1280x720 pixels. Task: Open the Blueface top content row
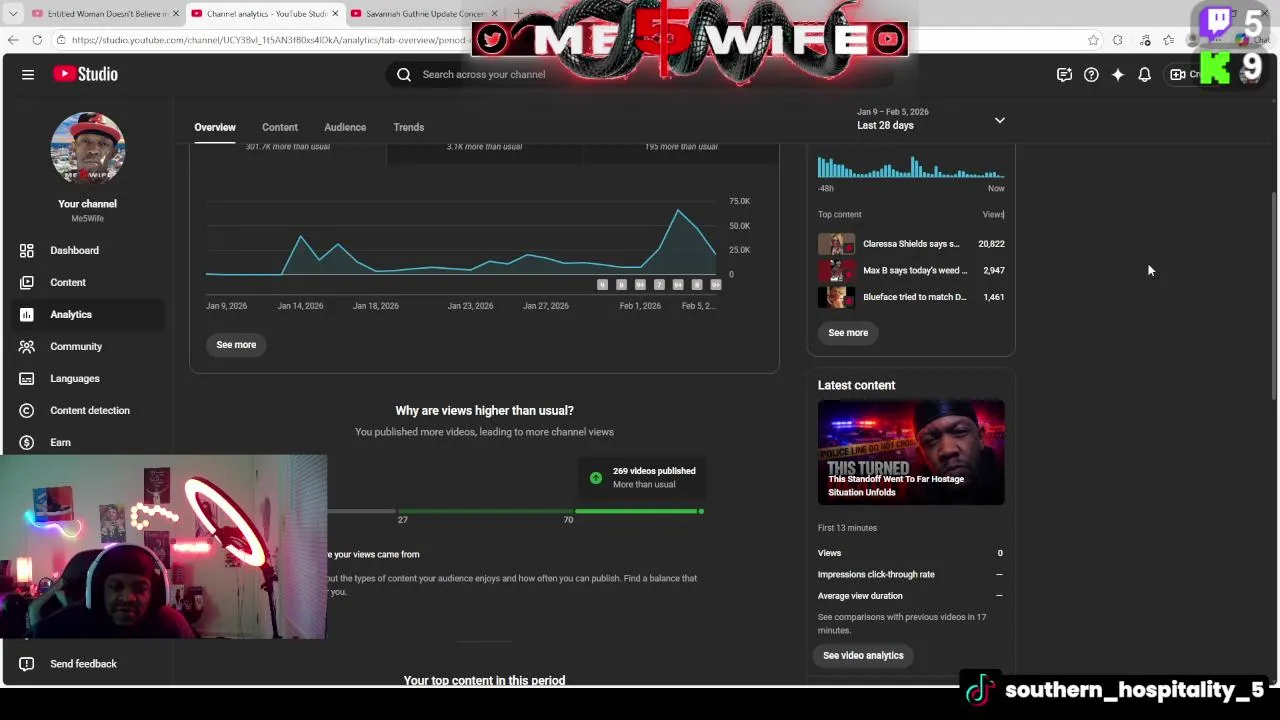pyautogui.click(x=911, y=297)
